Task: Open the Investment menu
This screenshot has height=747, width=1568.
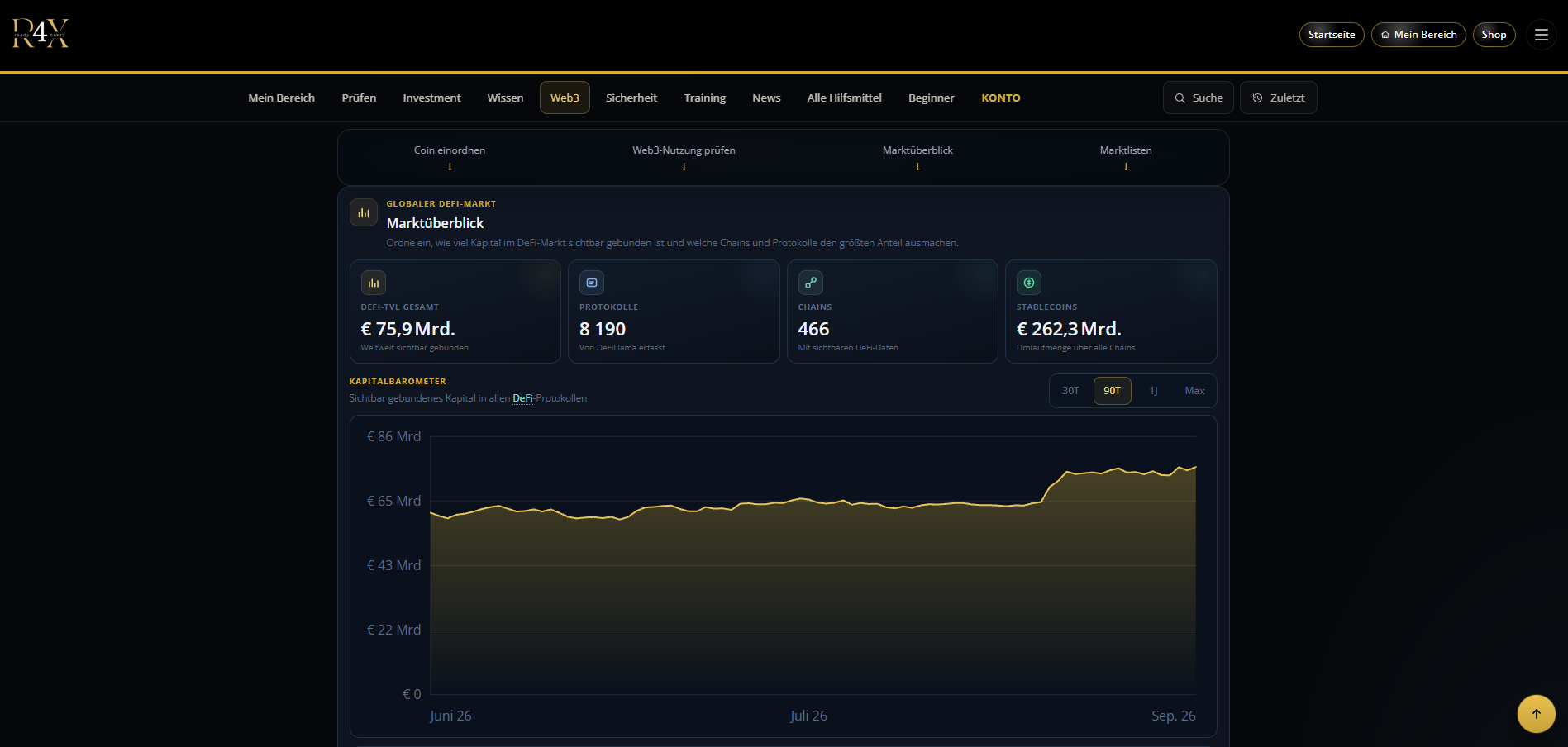Action: 431,98
